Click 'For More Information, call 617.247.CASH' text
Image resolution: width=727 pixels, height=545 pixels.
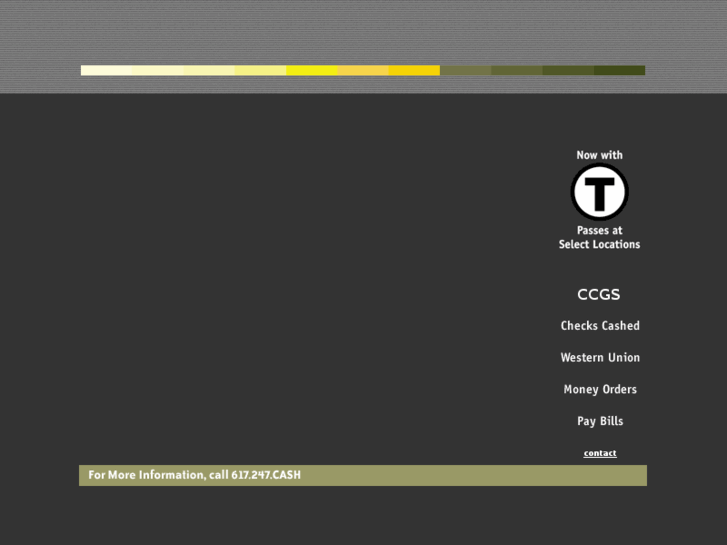195,475
